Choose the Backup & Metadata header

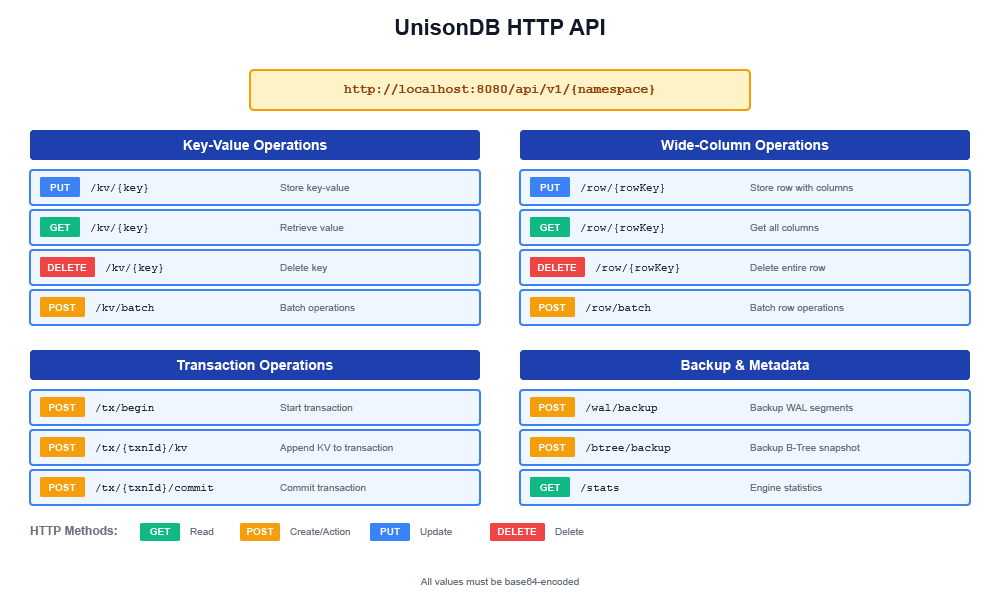pyautogui.click(x=745, y=365)
